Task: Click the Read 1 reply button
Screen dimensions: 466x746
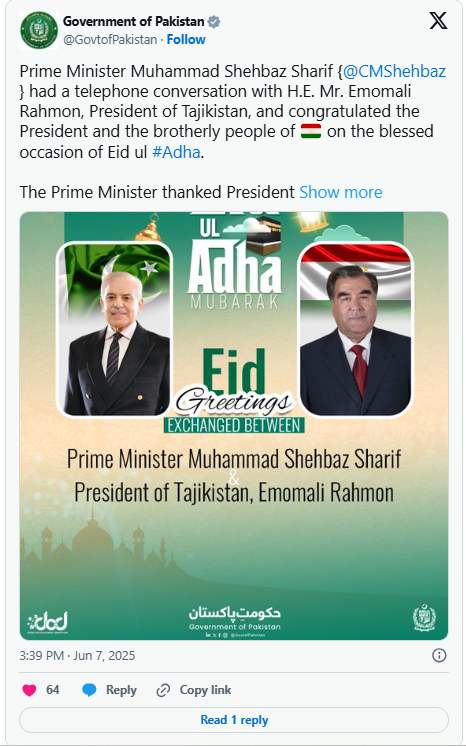Action: [x=234, y=720]
